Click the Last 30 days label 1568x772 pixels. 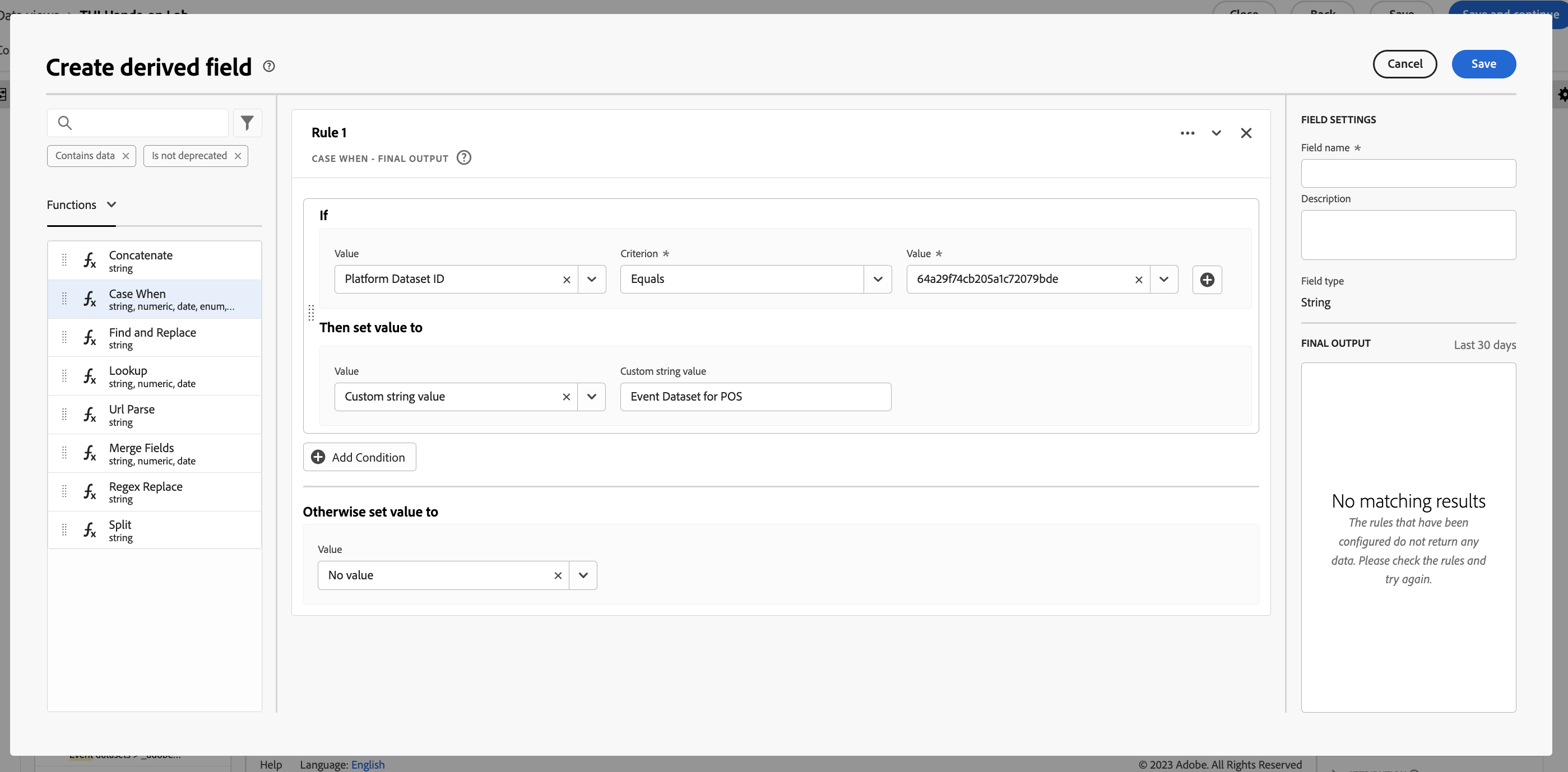coord(1485,345)
